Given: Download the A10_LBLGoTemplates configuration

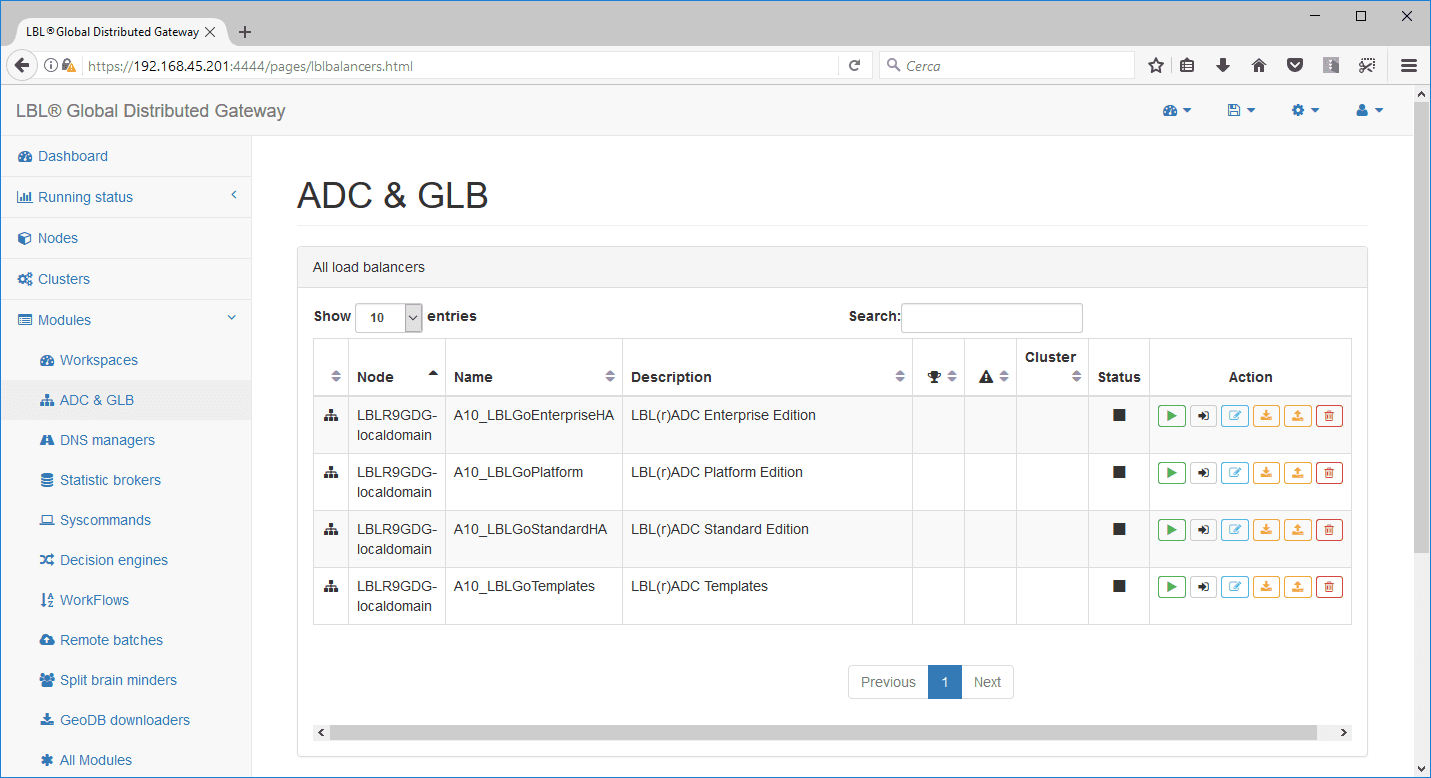Looking at the screenshot, I should coord(1266,587).
